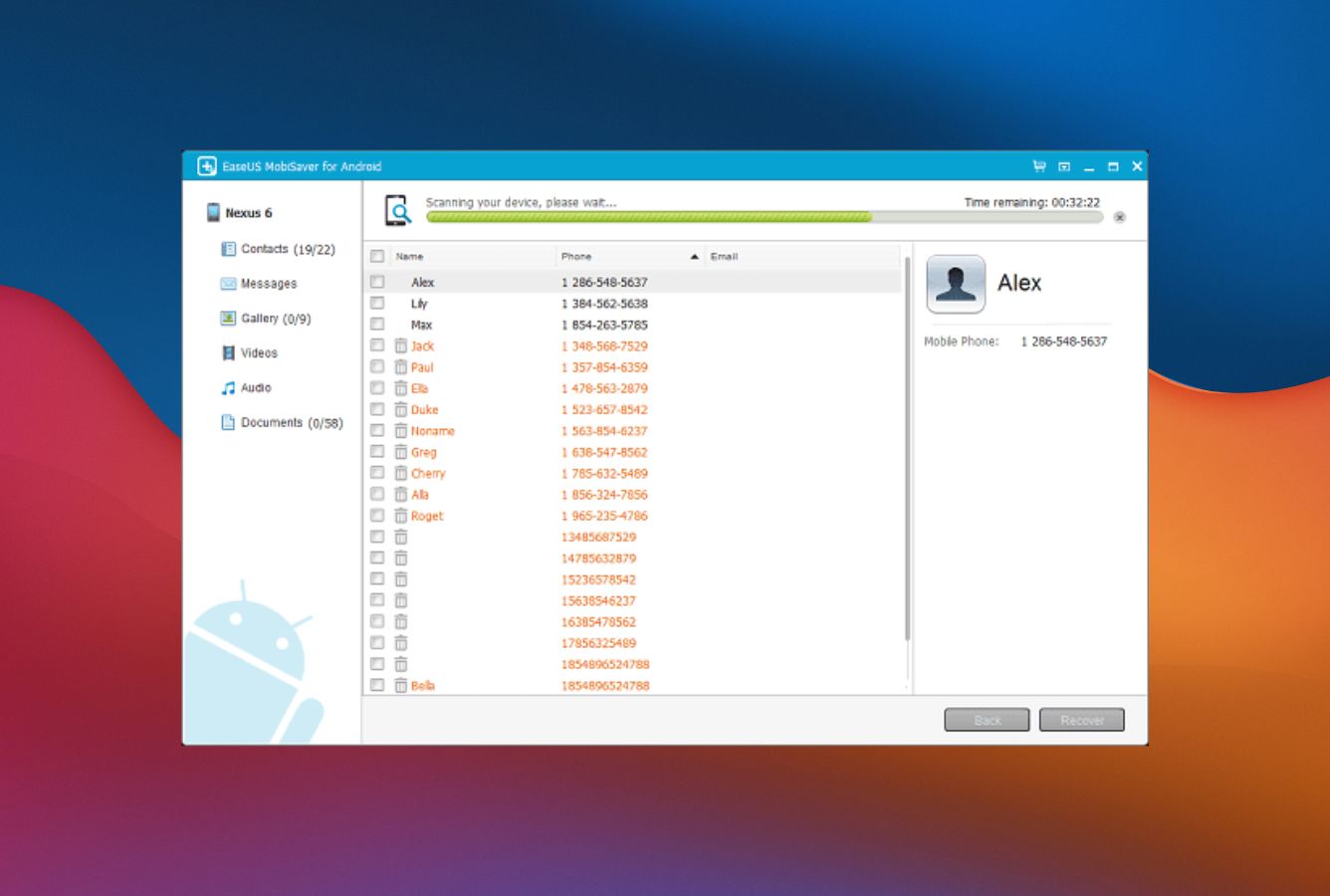
Task: Select the 16385478562 phone entry
Action: tap(598, 622)
